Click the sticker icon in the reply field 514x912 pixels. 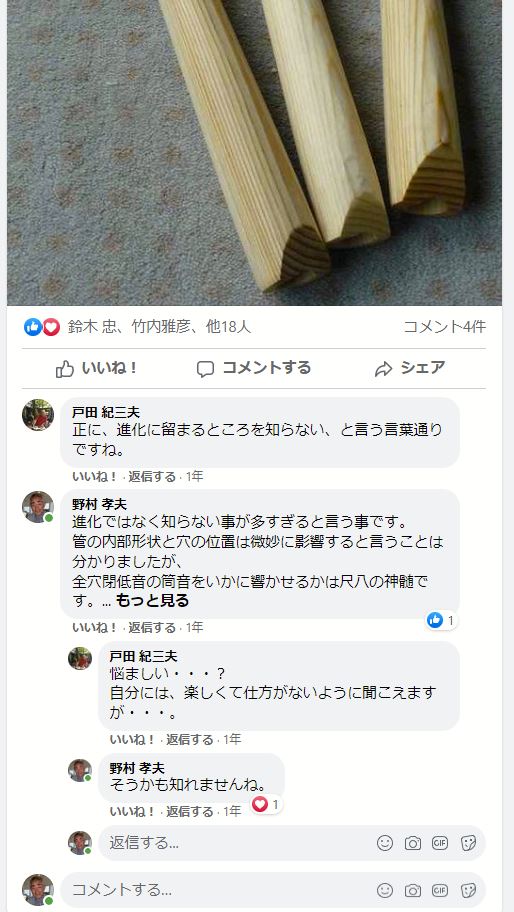pos(468,843)
